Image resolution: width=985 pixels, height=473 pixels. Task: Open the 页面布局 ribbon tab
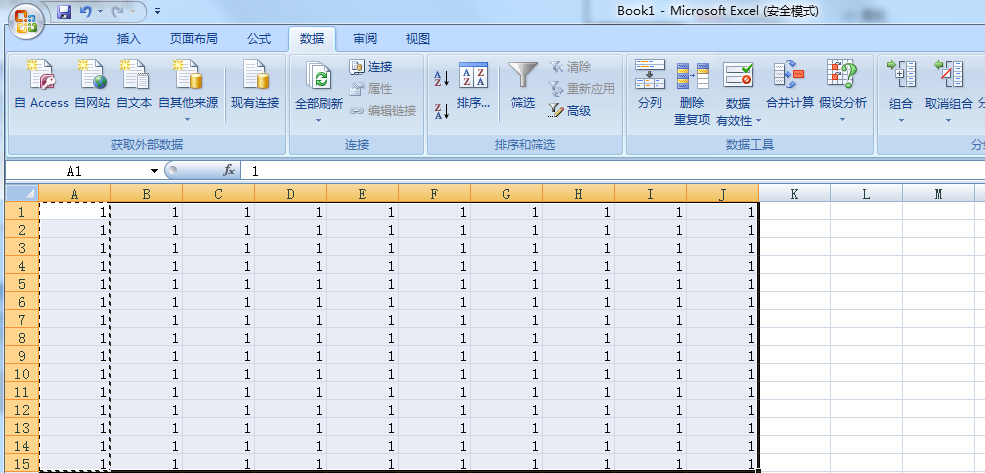tap(193, 39)
